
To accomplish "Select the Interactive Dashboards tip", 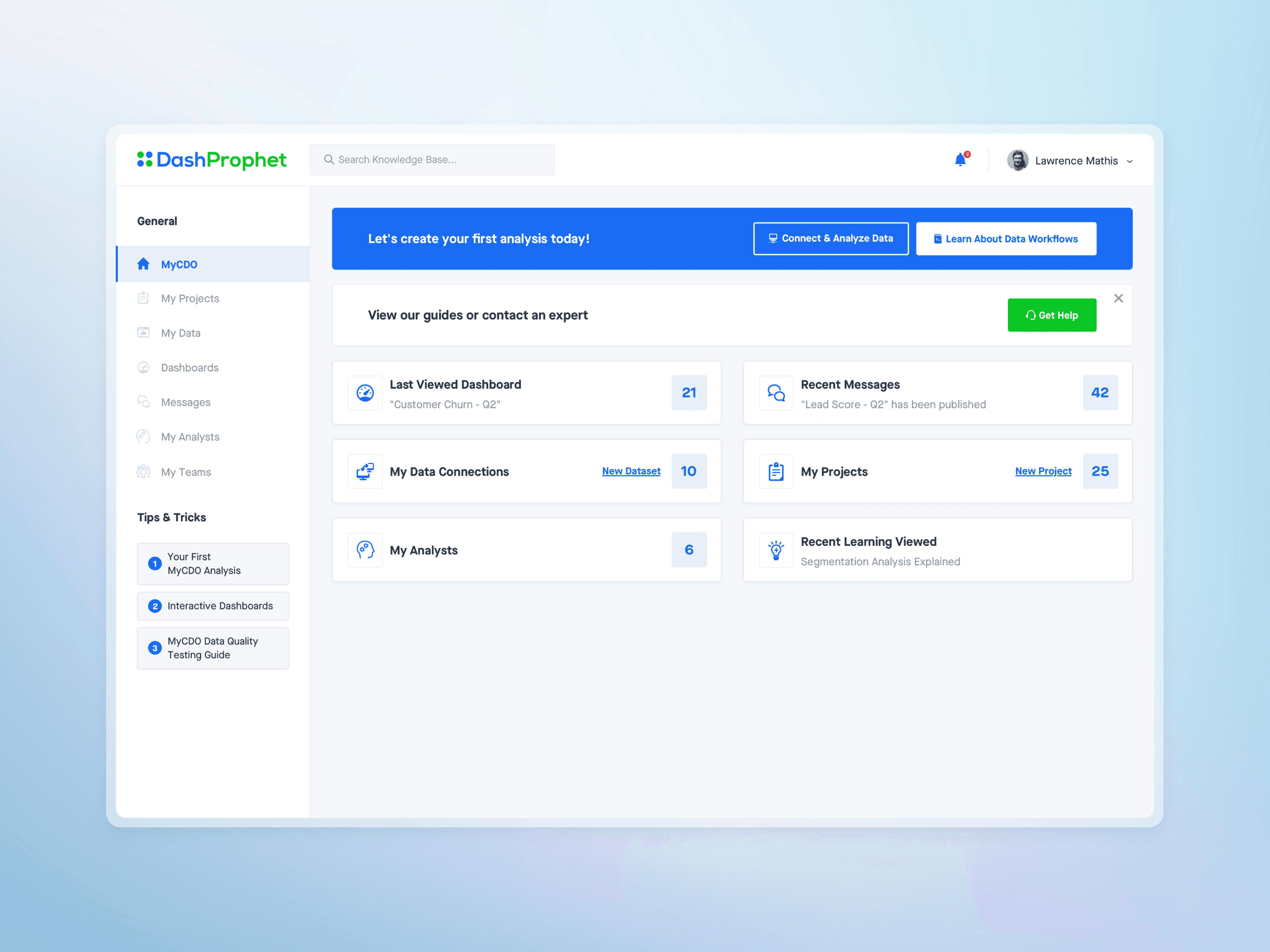I will pos(212,605).
